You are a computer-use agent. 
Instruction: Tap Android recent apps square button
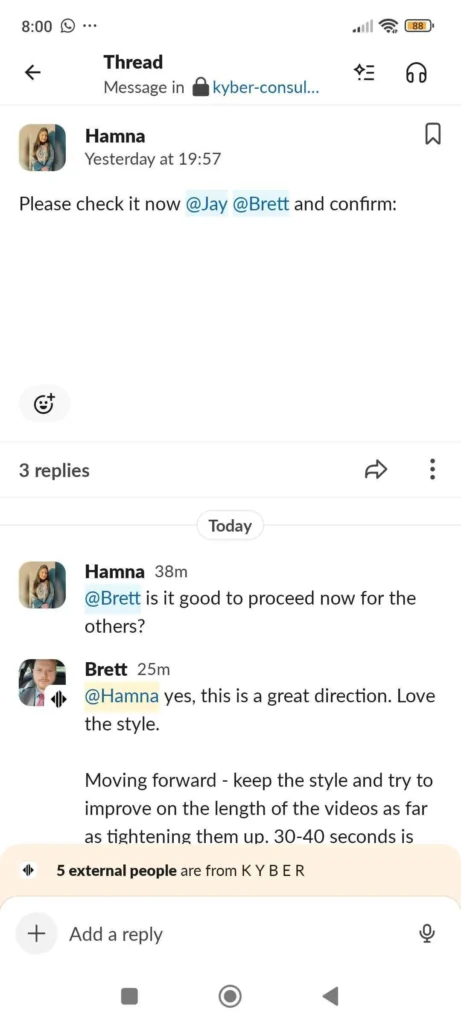point(130,996)
